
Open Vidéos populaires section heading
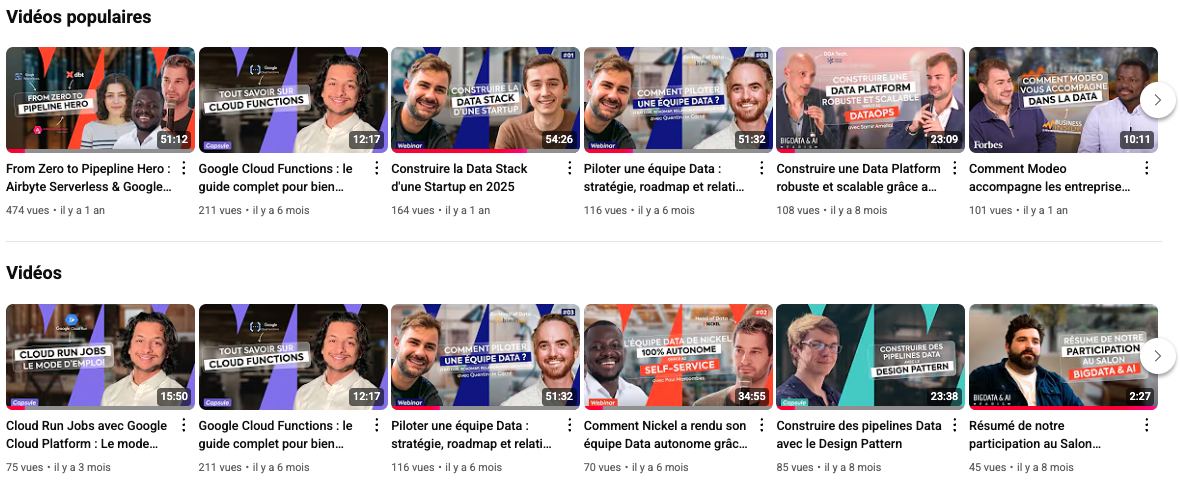[x=79, y=17]
